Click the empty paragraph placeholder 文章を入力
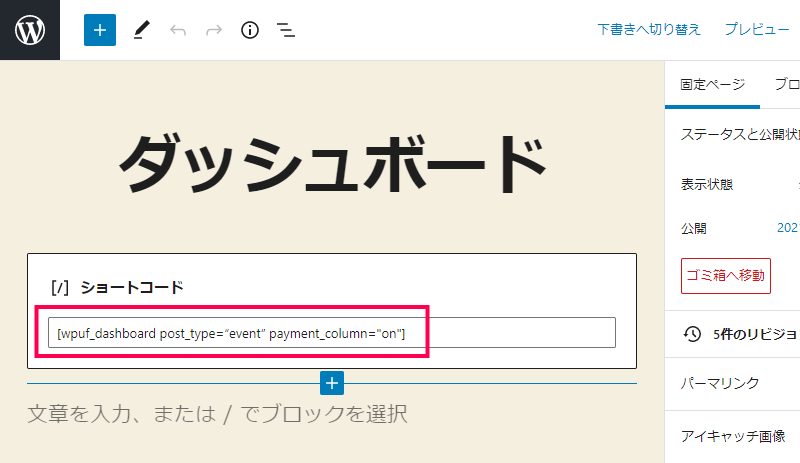The image size is (800, 463). pos(217,414)
